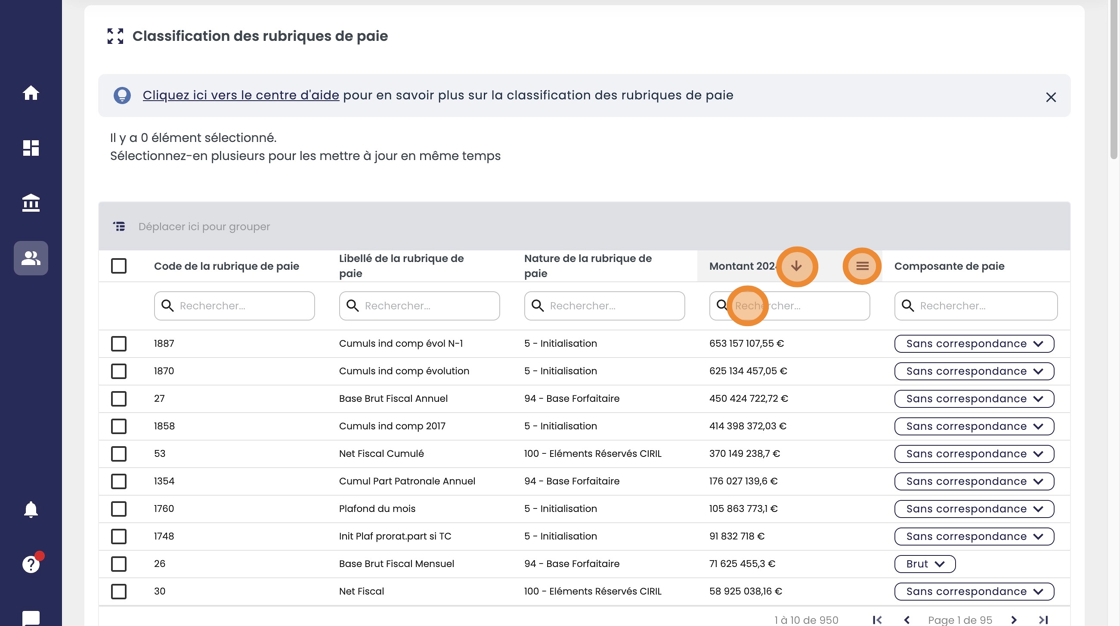This screenshot has width=1120, height=626.
Task: Click the Libellé de la rubrique column header
Action: coord(402,266)
